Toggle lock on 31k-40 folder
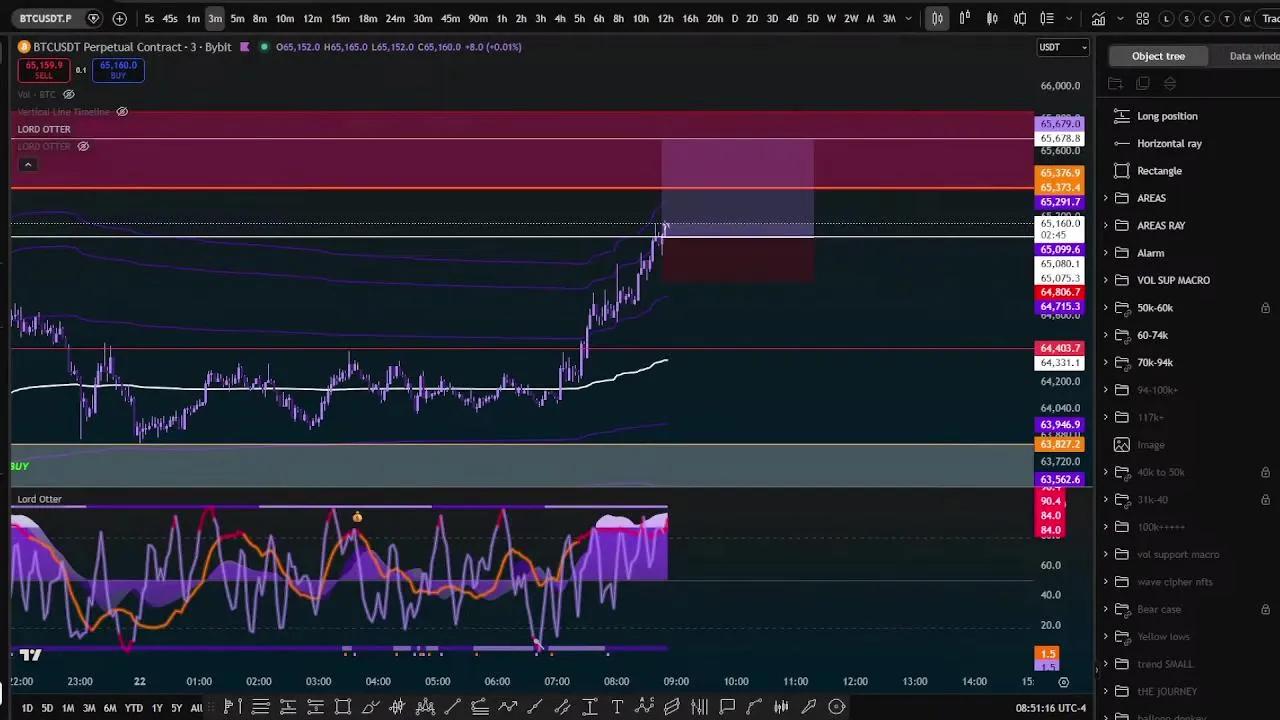This screenshot has height=720, width=1280. (1265, 499)
